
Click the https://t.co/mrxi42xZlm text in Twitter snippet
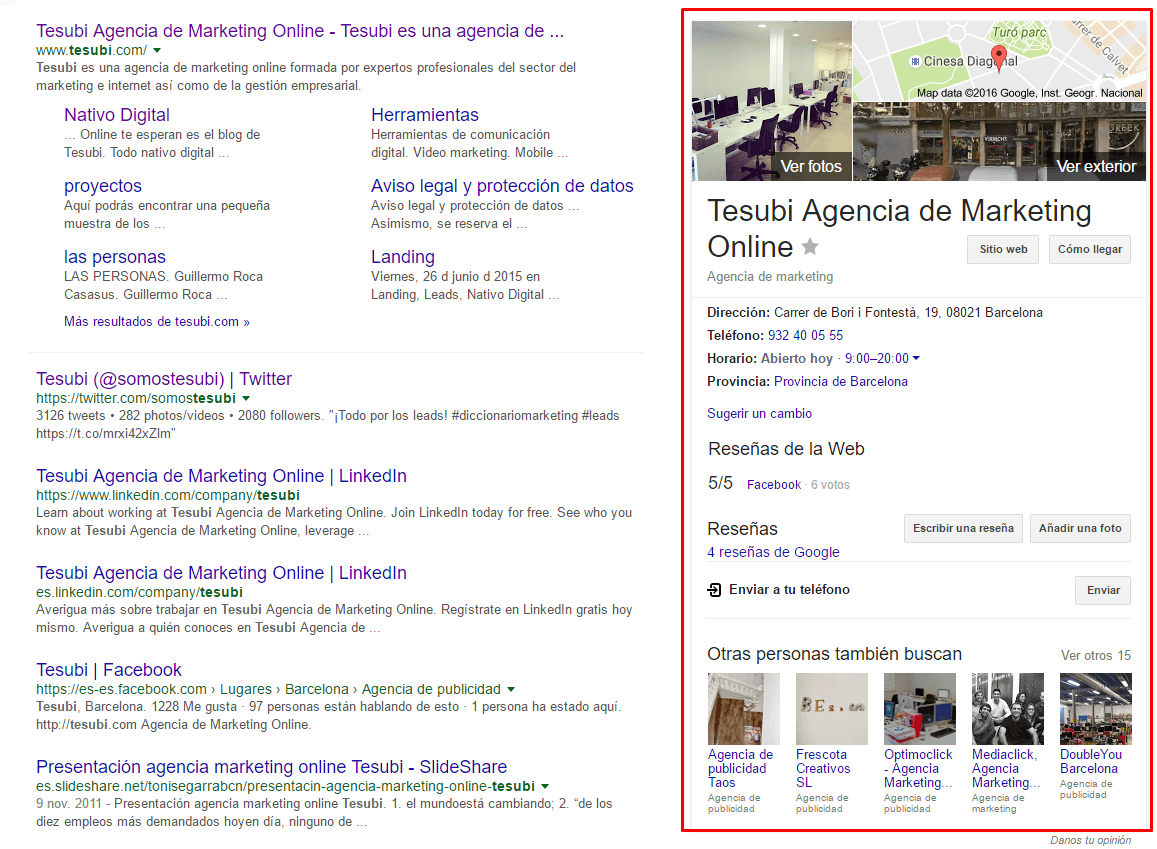coord(106,434)
